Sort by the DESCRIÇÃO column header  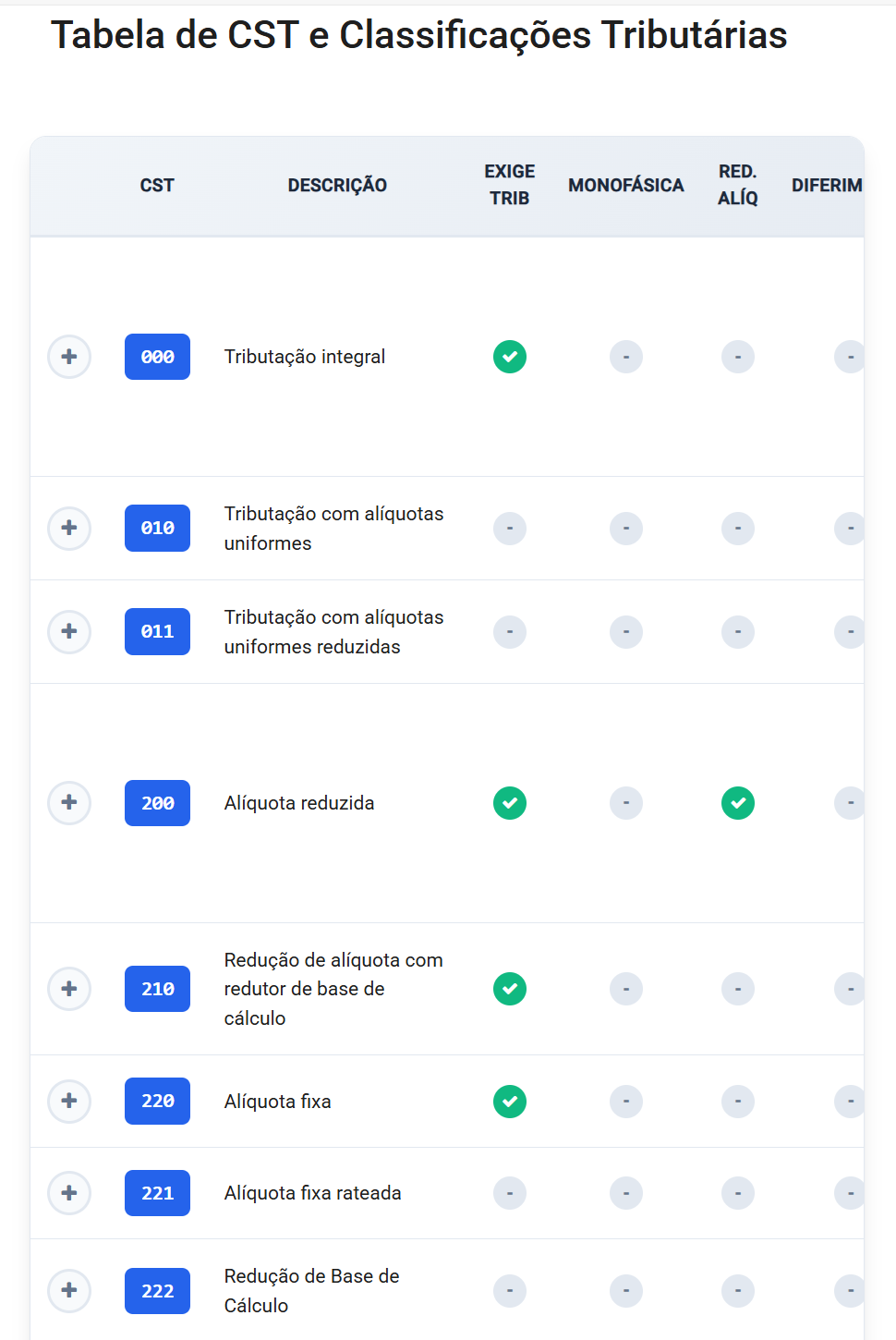pyautogui.click(x=337, y=185)
